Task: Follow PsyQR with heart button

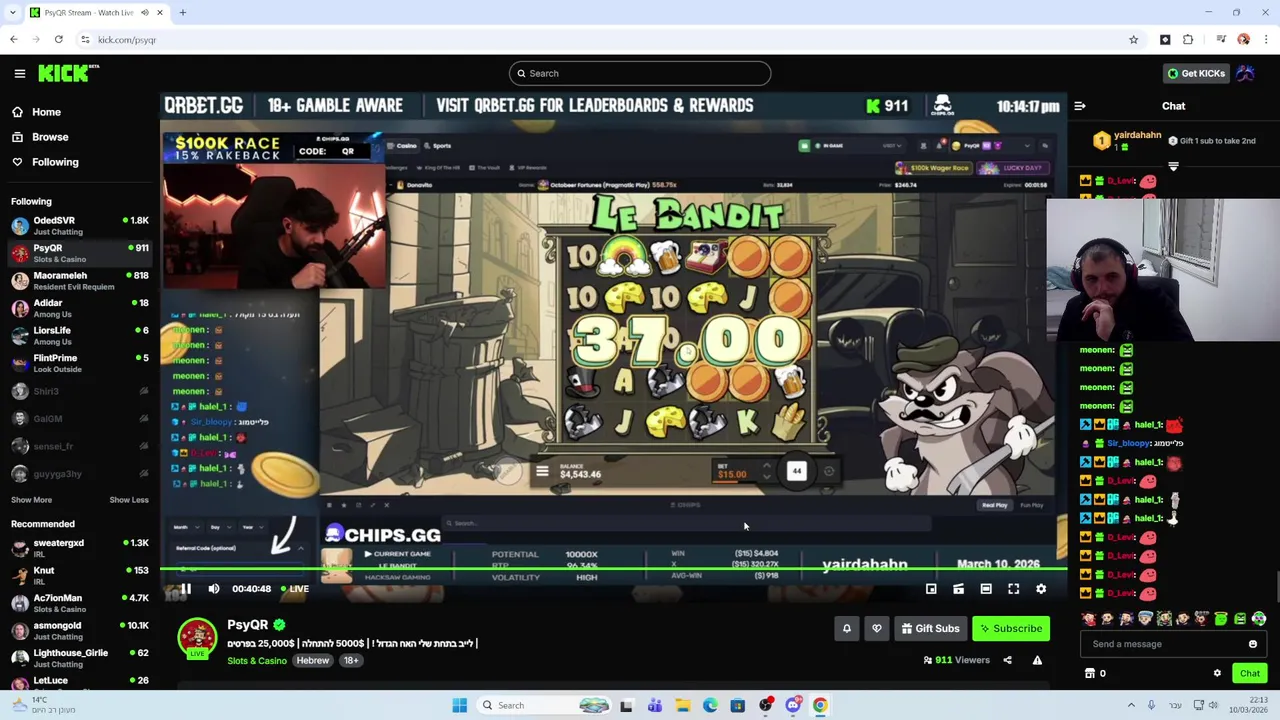Action: pyautogui.click(x=876, y=629)
